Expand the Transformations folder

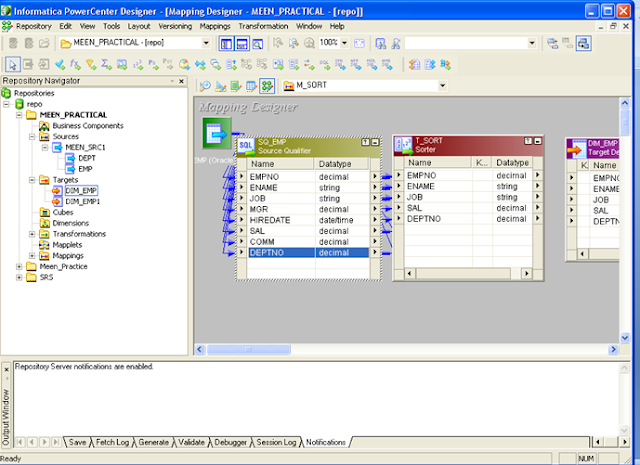click(32, 234)
